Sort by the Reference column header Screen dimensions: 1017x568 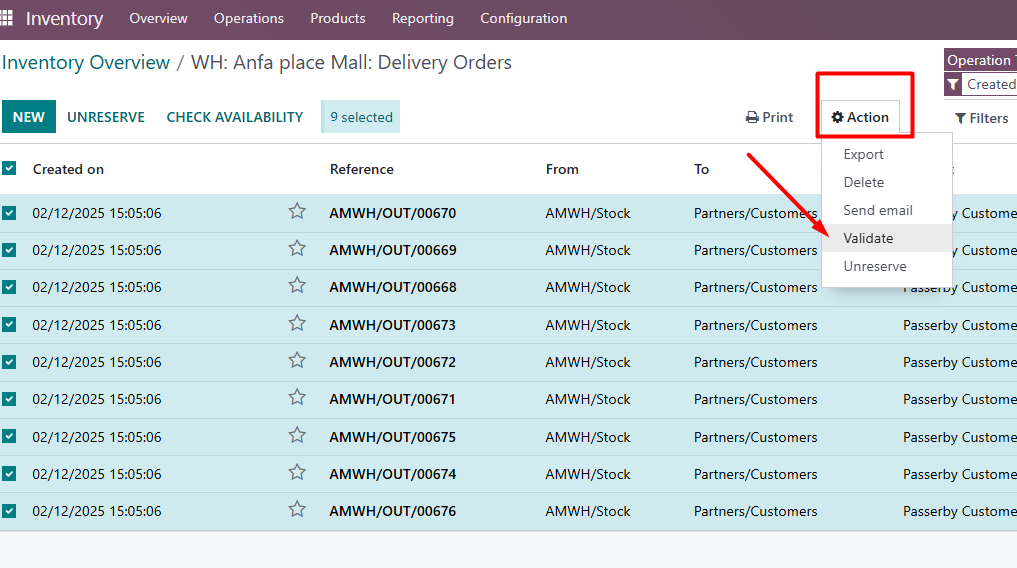361,169
